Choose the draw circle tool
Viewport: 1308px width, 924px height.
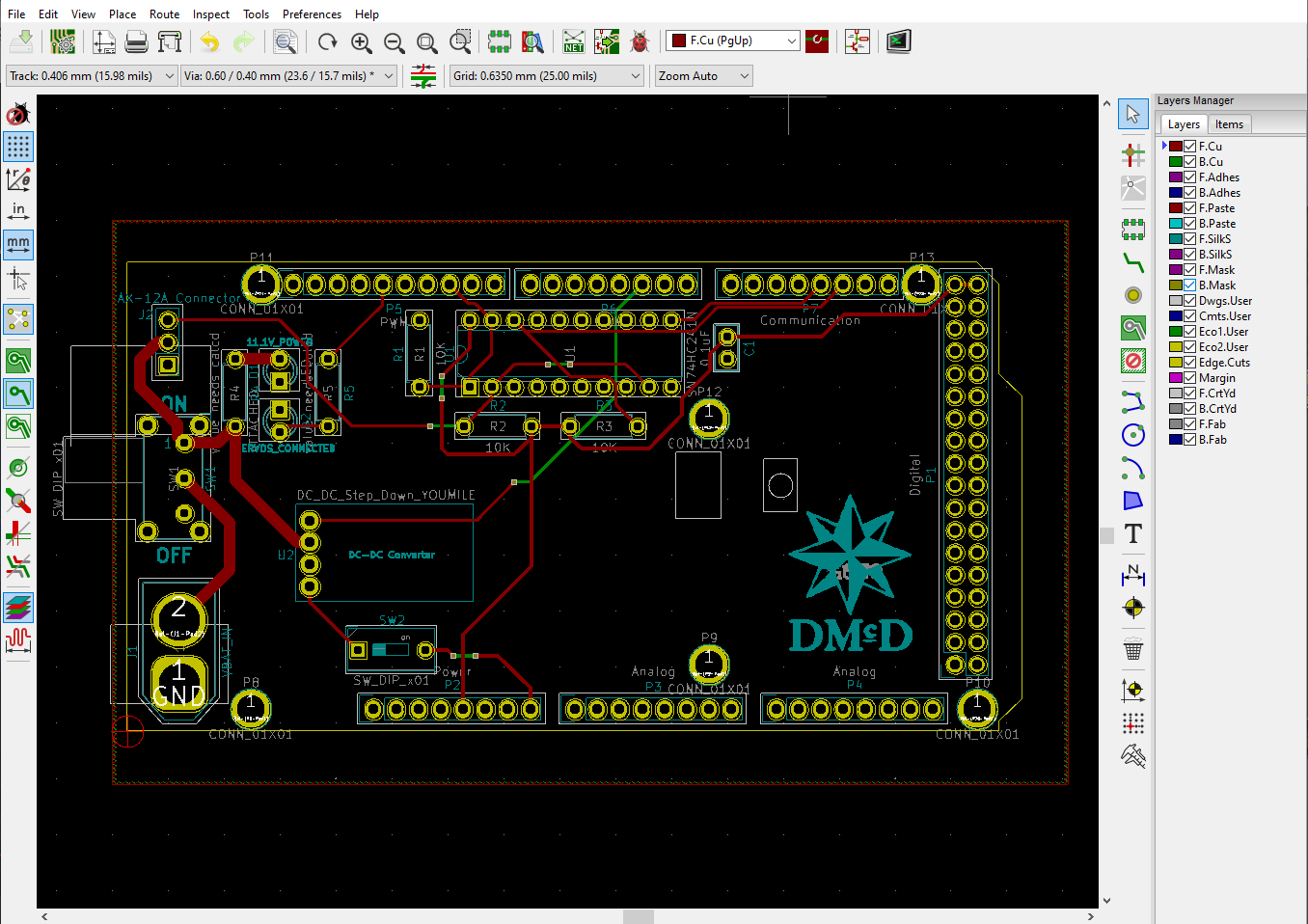point(1133,435)
